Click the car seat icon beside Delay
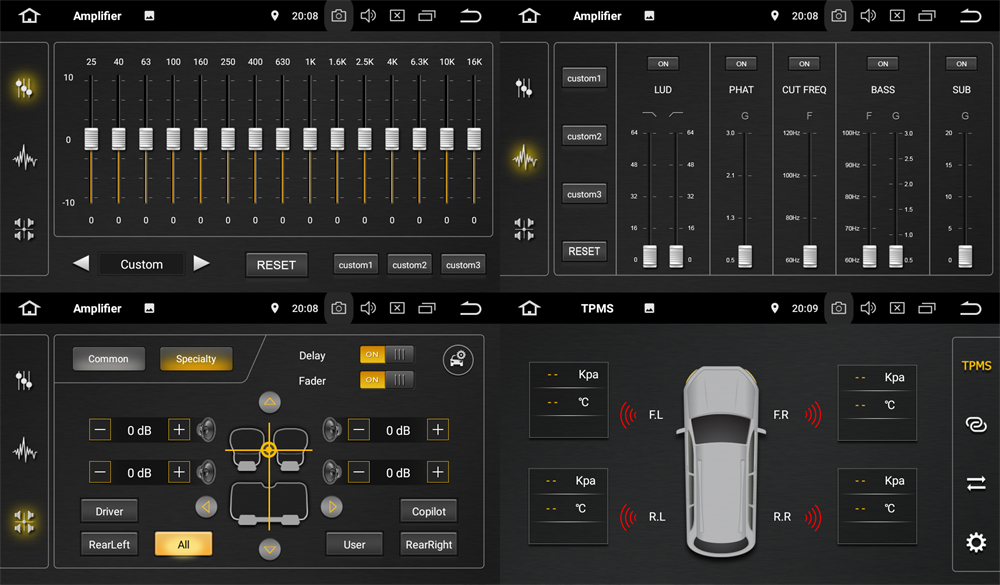 [458, 360]
